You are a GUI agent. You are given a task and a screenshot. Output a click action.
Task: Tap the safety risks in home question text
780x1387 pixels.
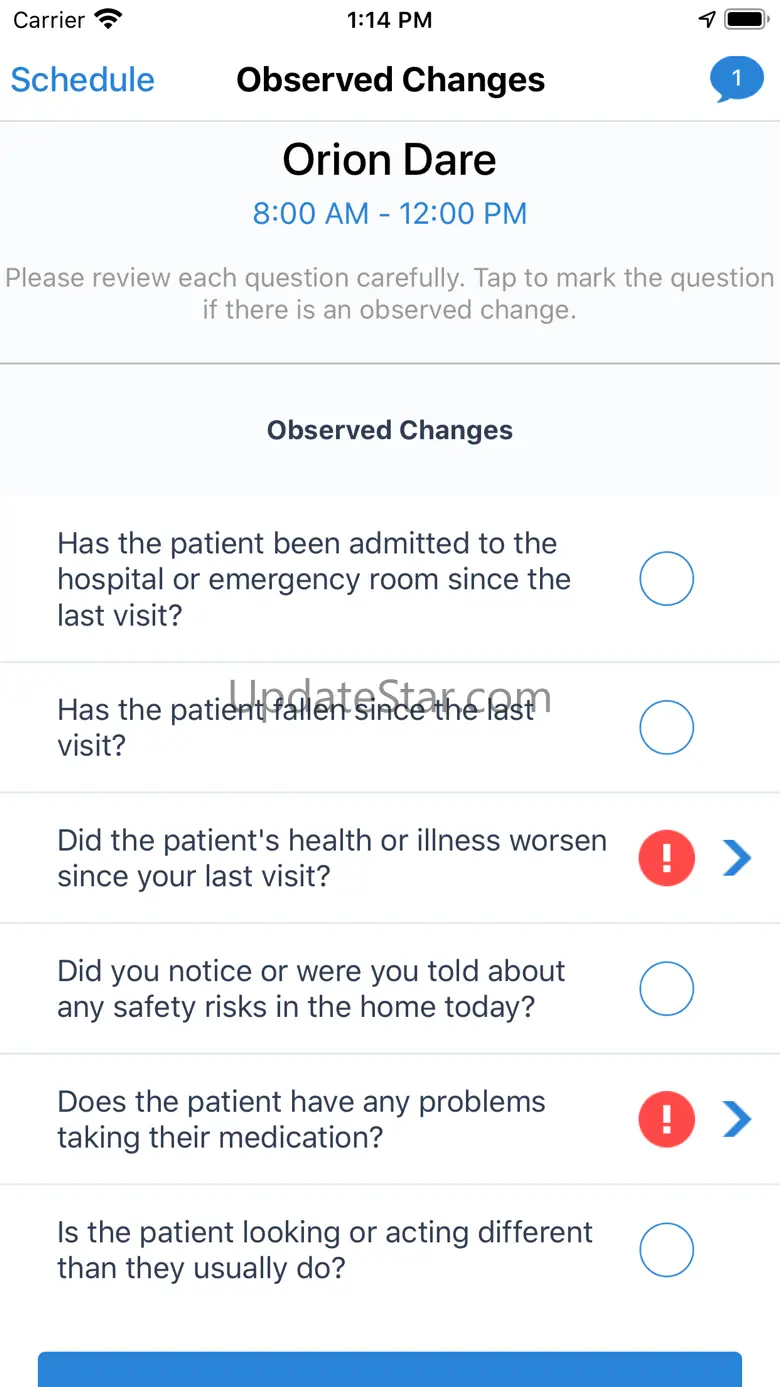[311, 989]
